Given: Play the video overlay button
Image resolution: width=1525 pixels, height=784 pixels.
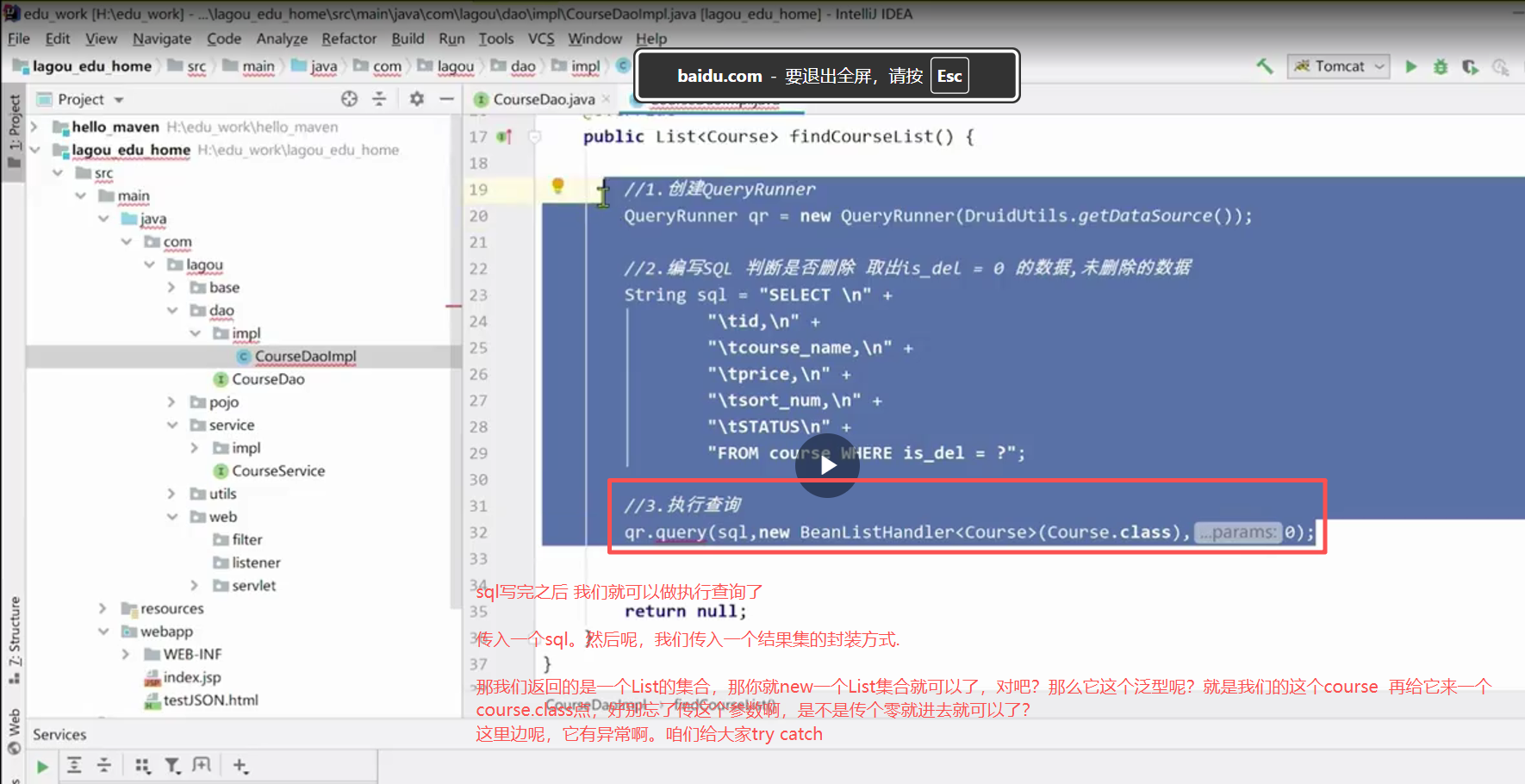Looking at the screenshot, I should point(827,465).
